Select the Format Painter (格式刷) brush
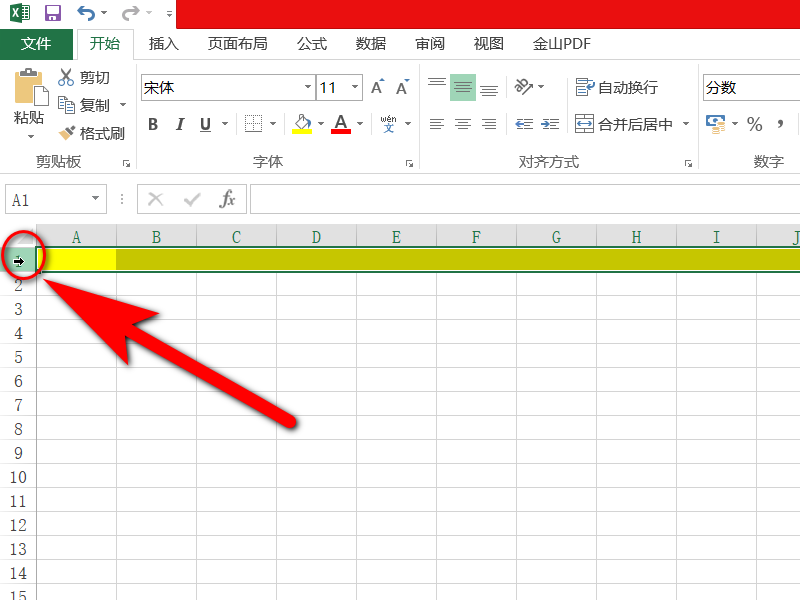 tap(66, 133)
